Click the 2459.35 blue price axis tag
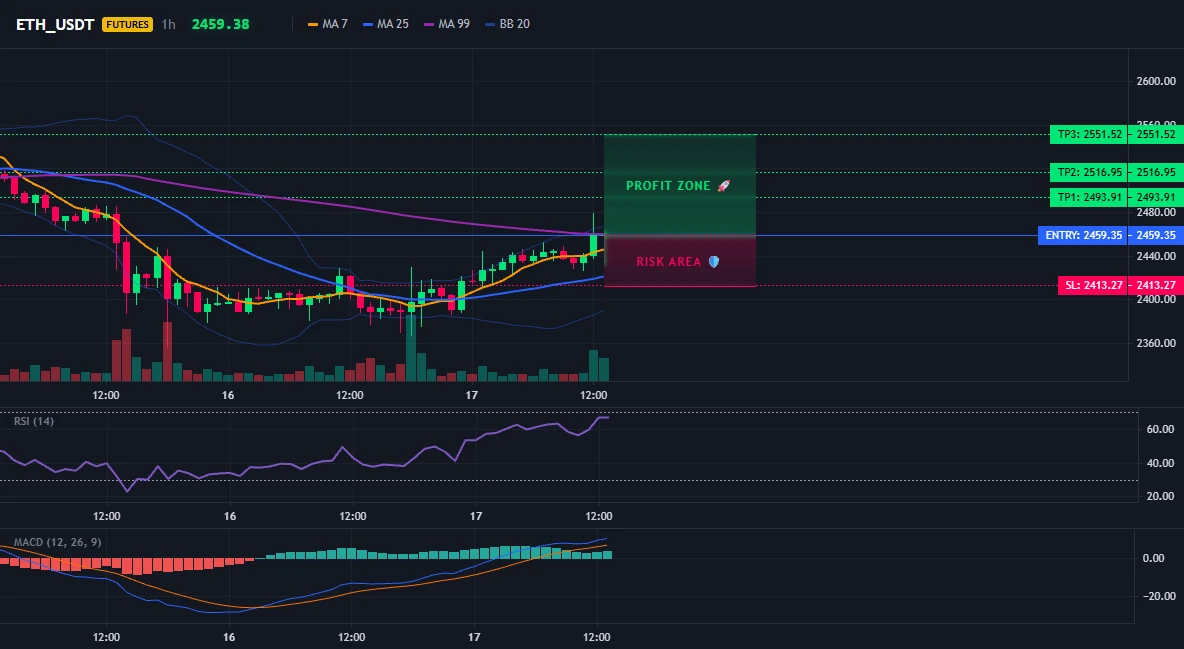 (1155, 235)
